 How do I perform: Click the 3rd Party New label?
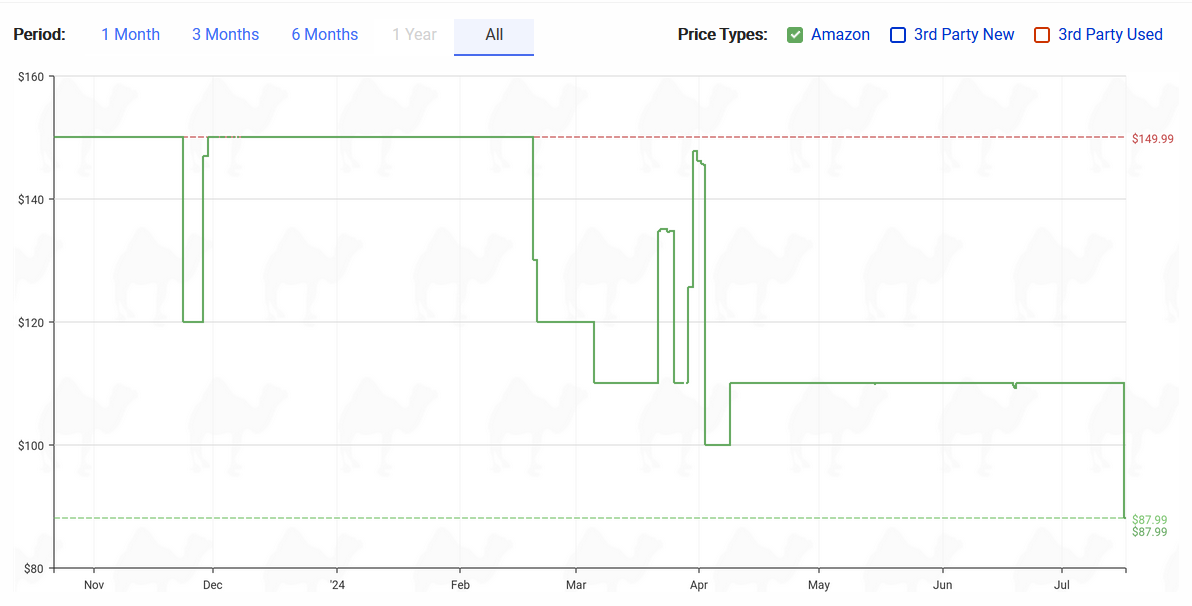[x=964, y=35]
